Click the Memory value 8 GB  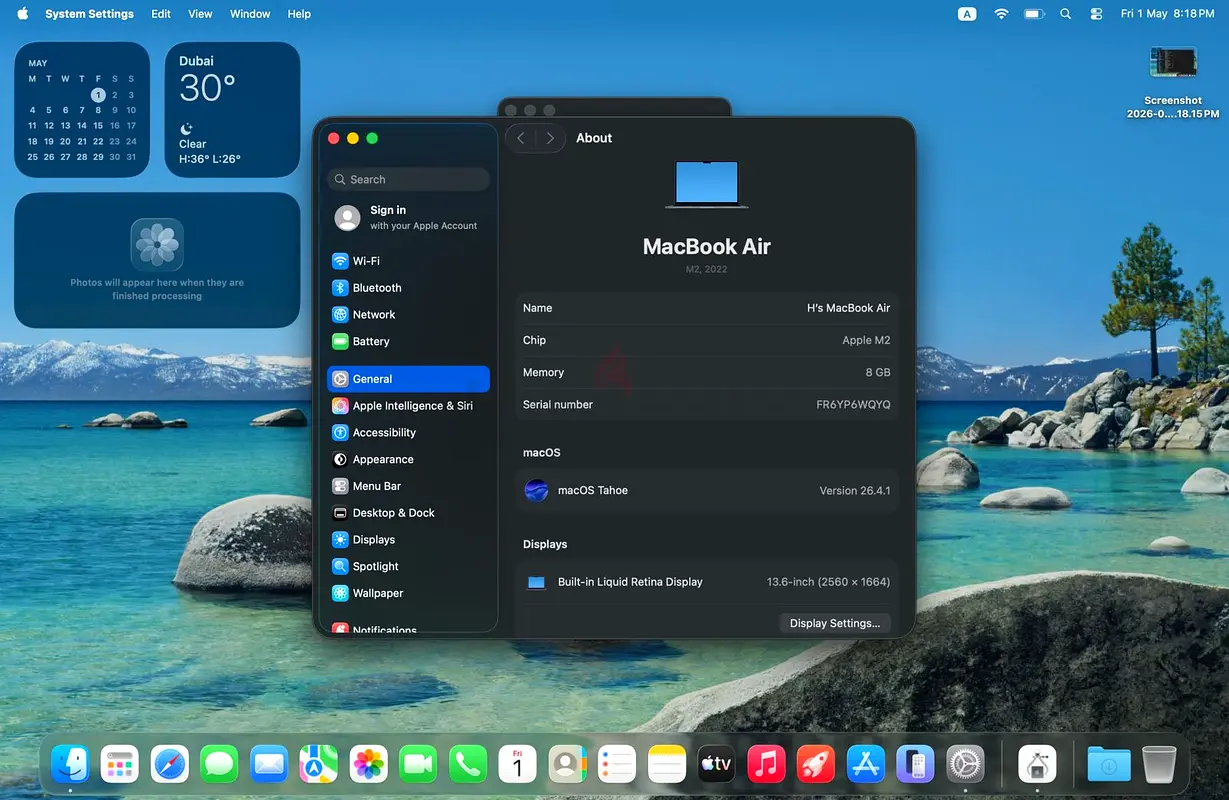pos(877,372)
